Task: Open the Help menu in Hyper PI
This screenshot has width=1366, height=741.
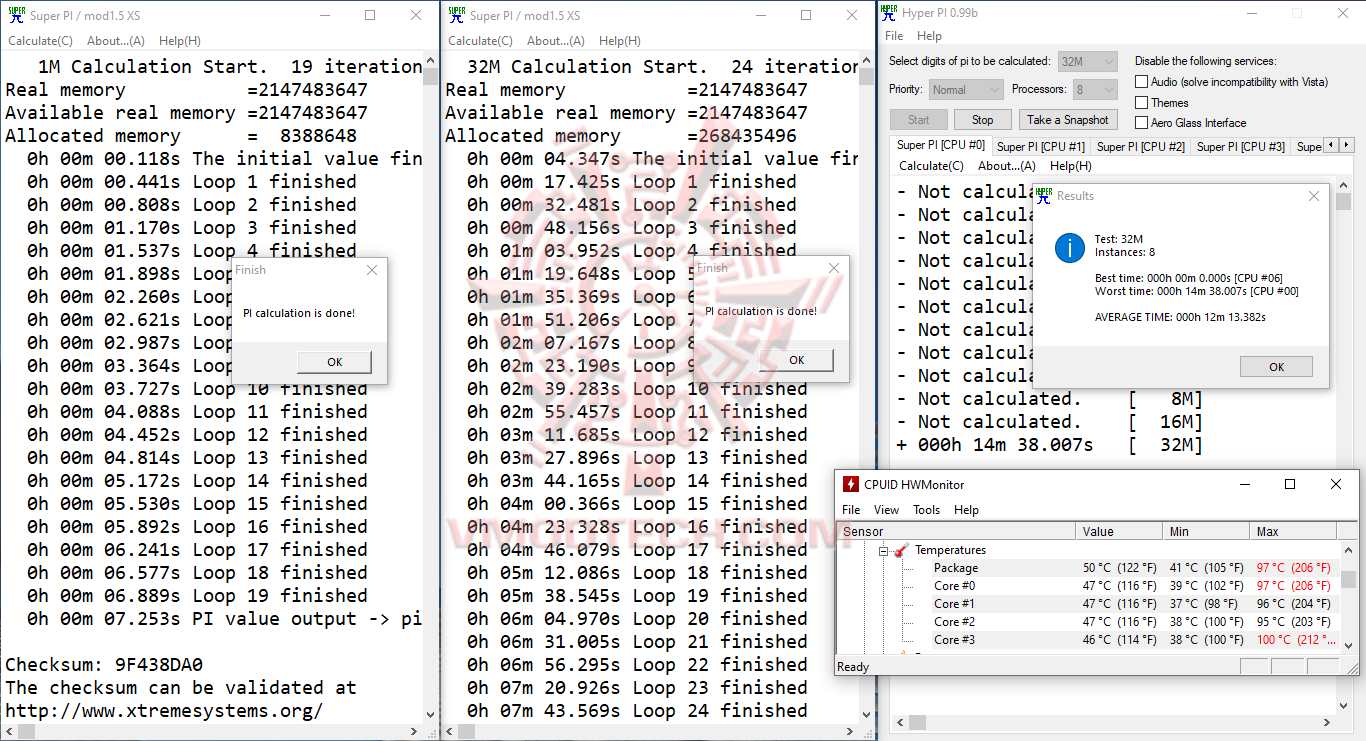Action: coord(930,36)
